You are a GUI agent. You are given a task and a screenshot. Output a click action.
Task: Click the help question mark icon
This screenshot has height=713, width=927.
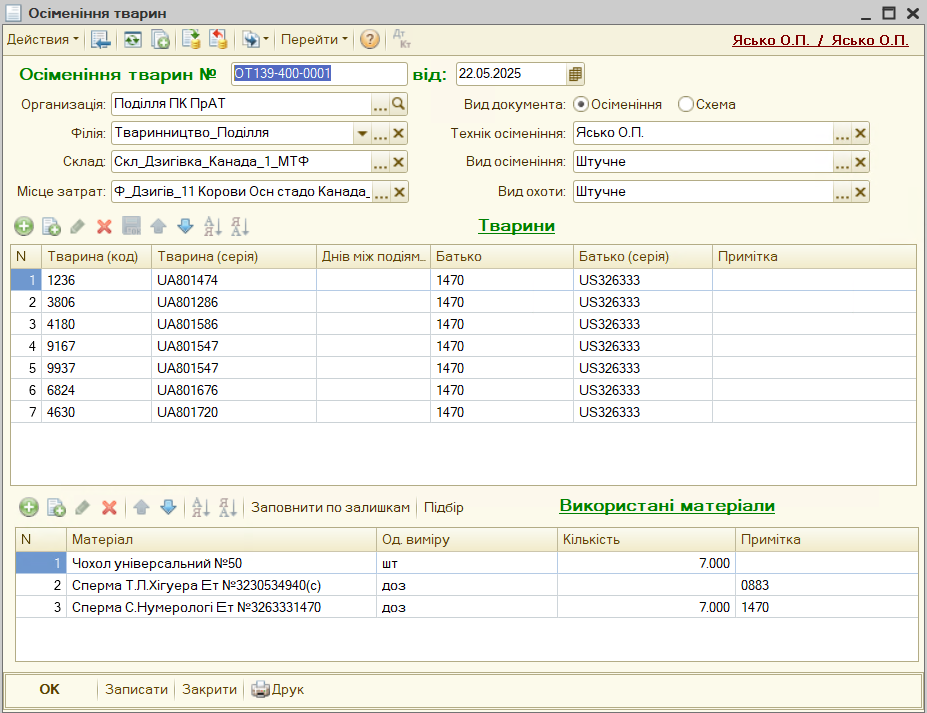(x=370, y=40)
